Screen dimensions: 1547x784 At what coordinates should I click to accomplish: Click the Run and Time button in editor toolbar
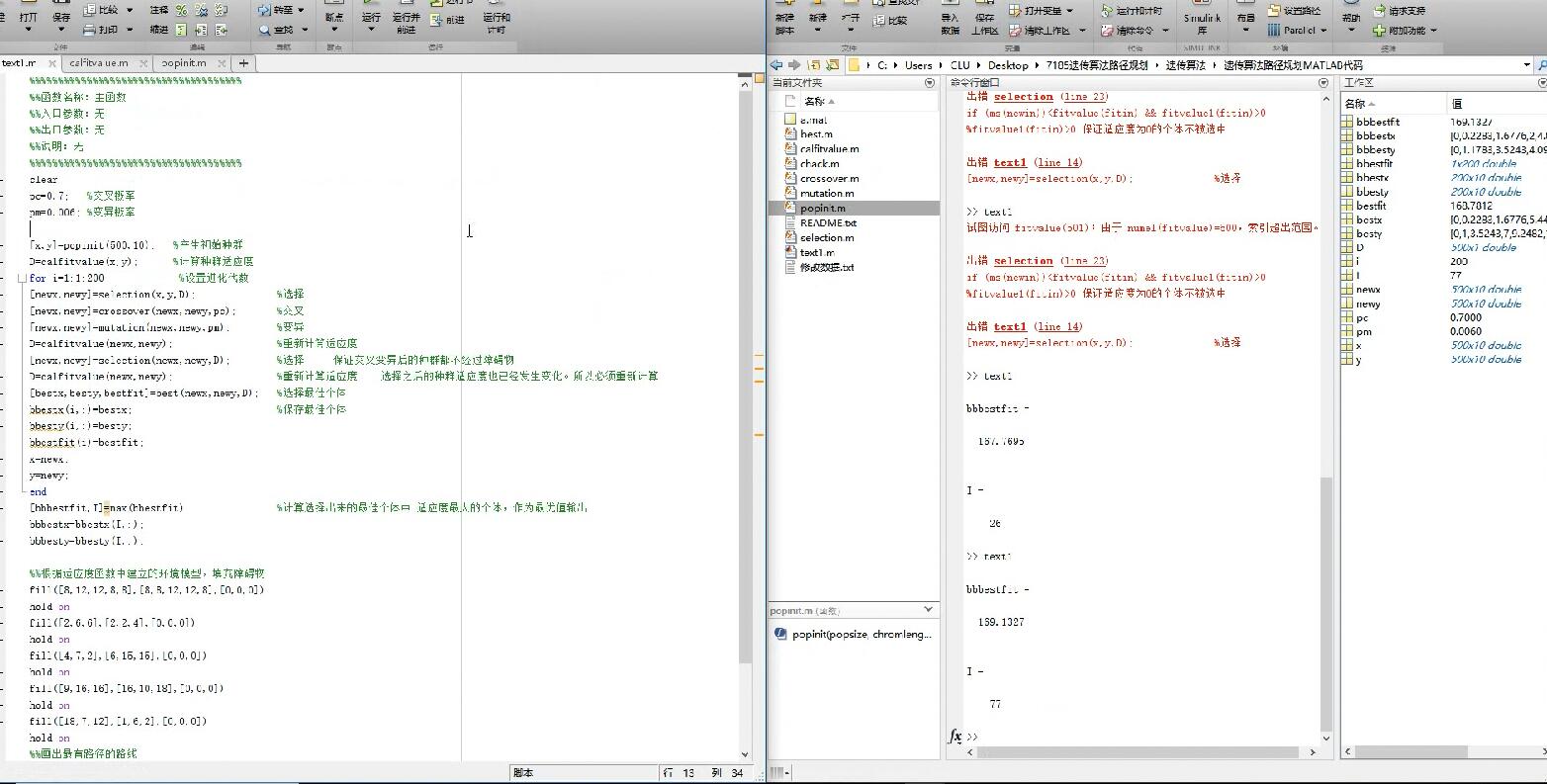click(497, 19)
